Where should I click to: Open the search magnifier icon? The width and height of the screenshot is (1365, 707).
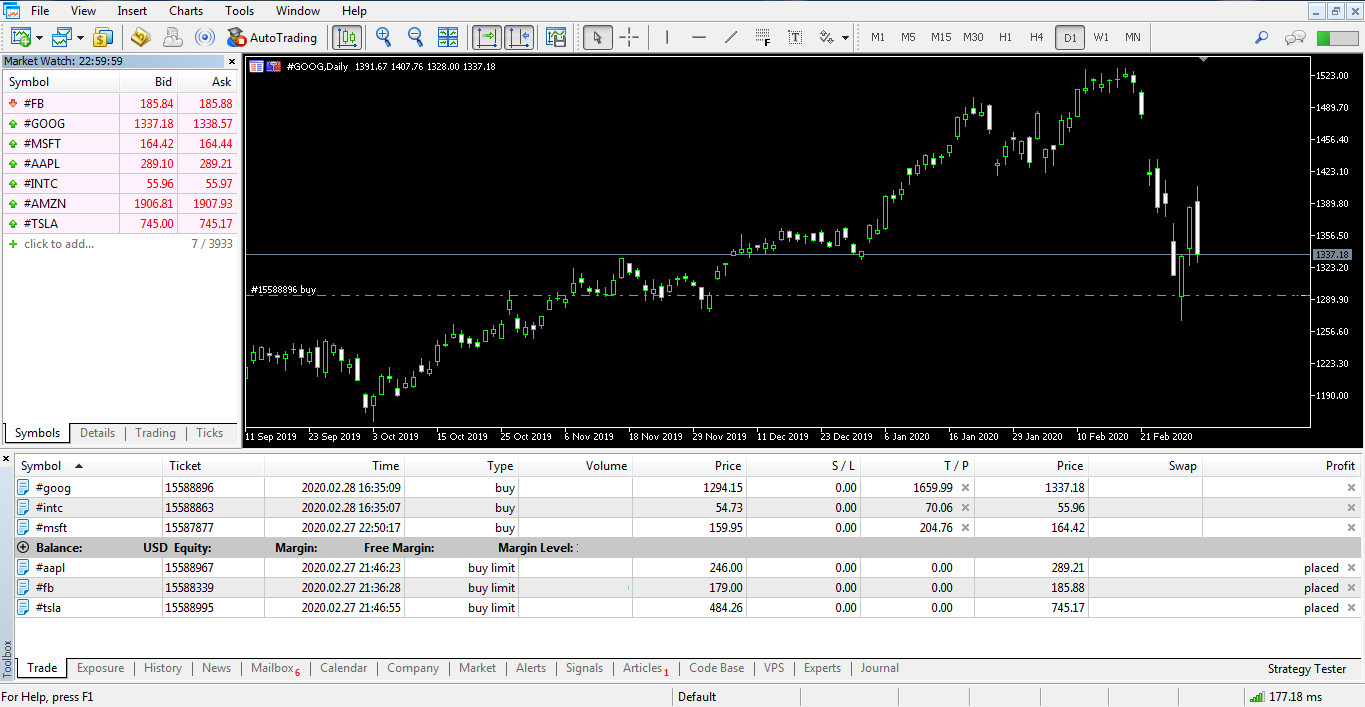pyautogui.click(x=1262, y=38)
